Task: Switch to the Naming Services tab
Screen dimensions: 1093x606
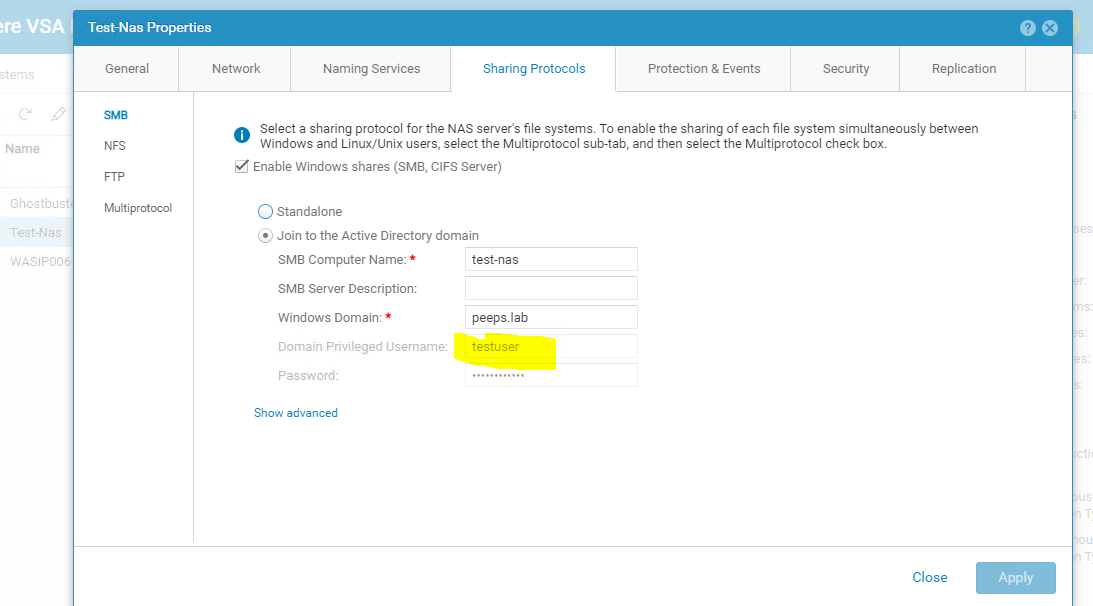Action: coord(370,68)
